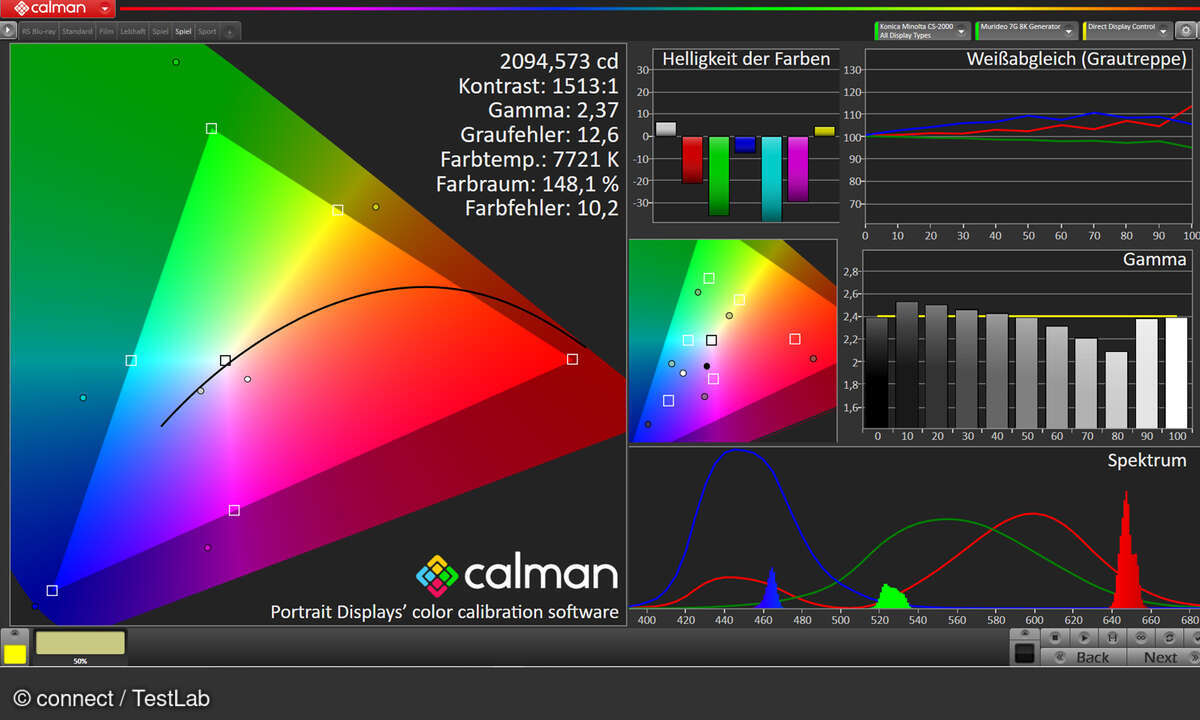Image resolution: width=1200 pixels, height=720 pixels.
Task: Open the Calman logo menu arrow
Action: [x=105, y=9]
